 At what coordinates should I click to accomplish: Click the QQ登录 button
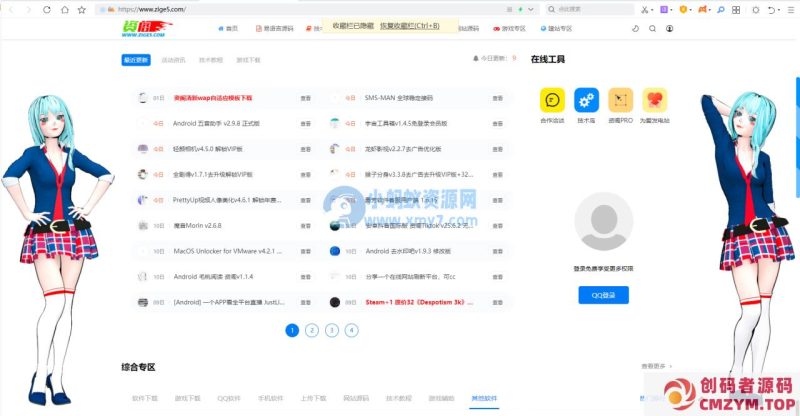[603, 295]
